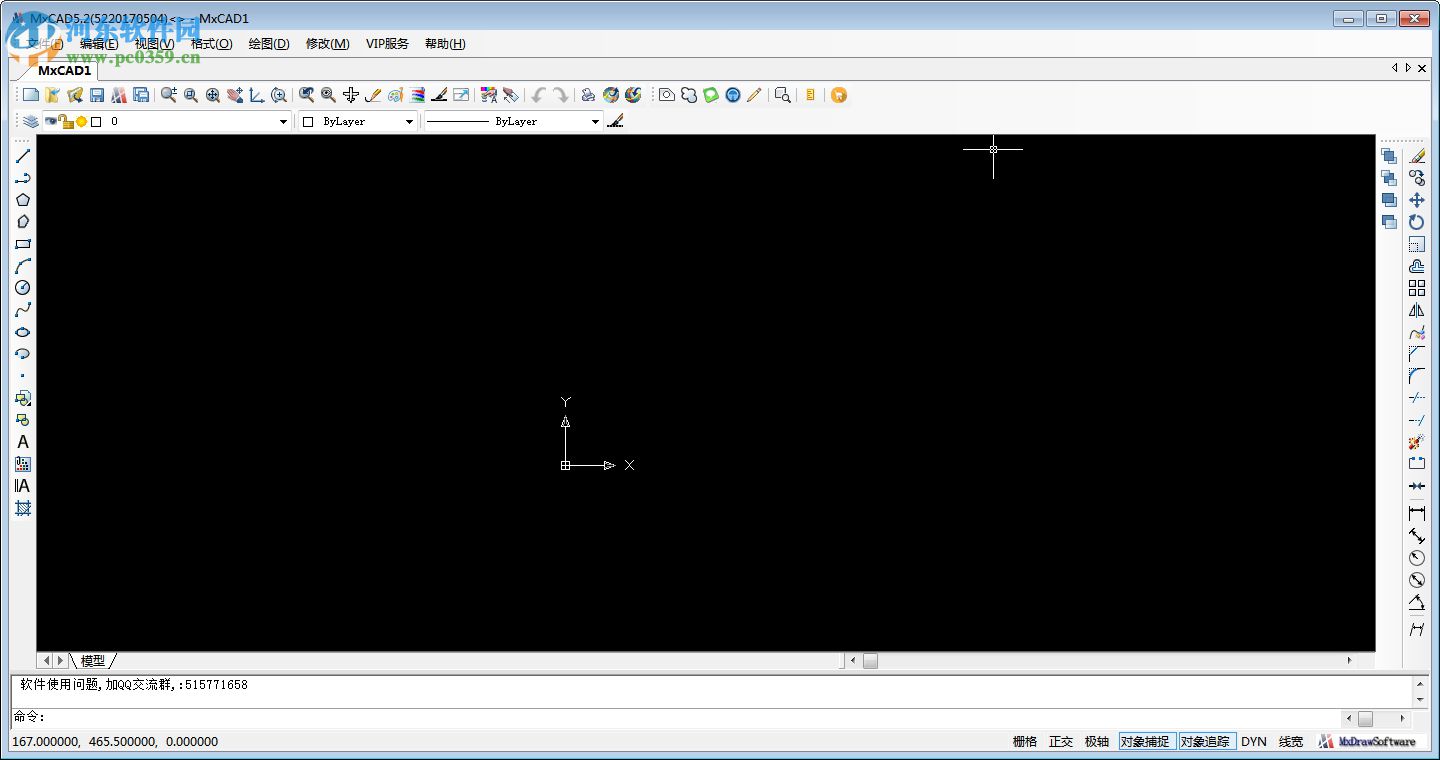Expand the ByLayer linetype dropdown
1440x760 pixels.
(x=595, y=121)
